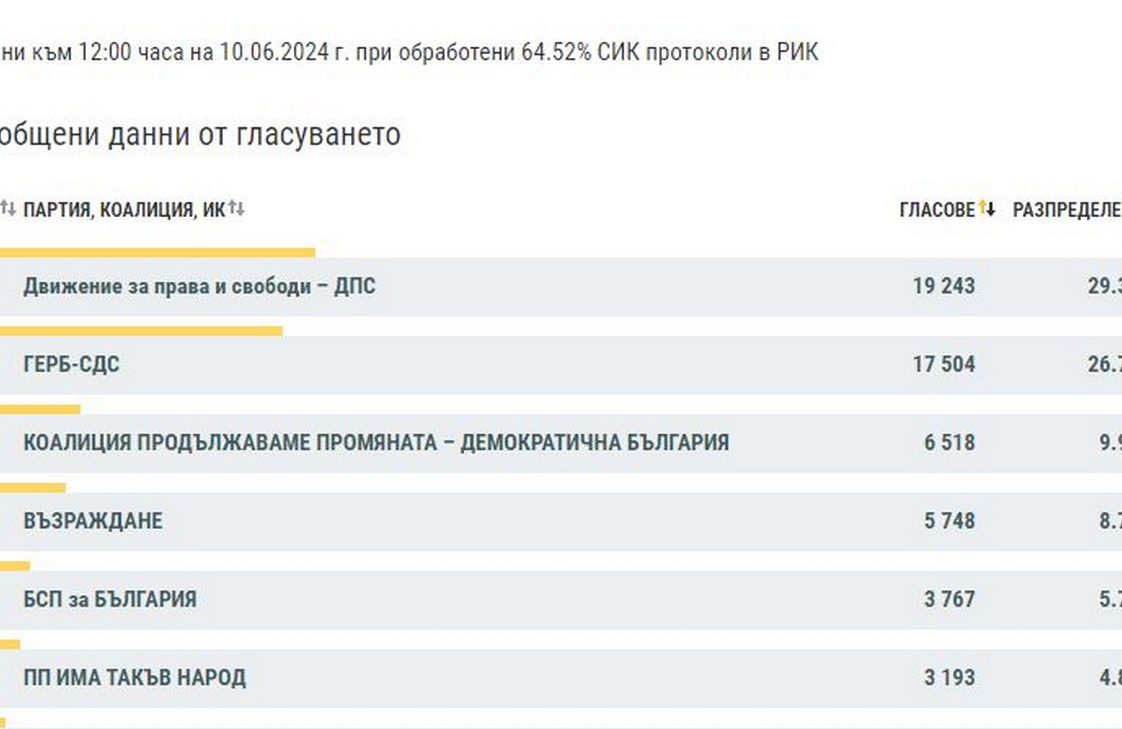Viewport: 1122px width, 729px height.
Task: Click sort arrows beside ПАРТИЯ, КОАЛИЦИЯ, ИК
Action: click(236, 209)
